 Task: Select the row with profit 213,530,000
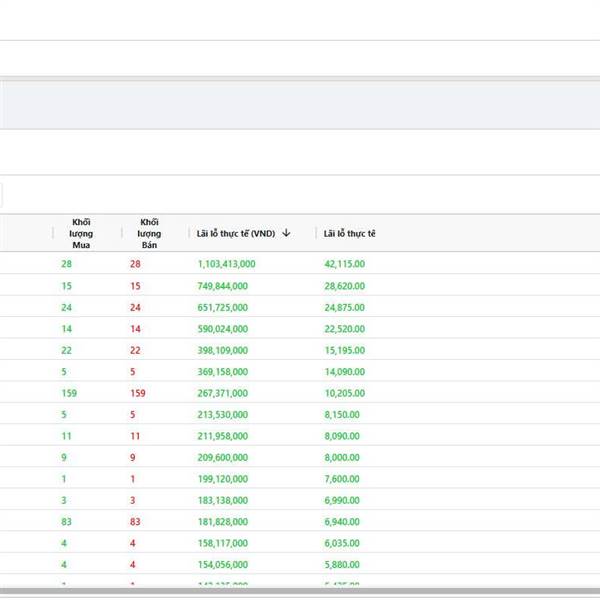point(222,415)
